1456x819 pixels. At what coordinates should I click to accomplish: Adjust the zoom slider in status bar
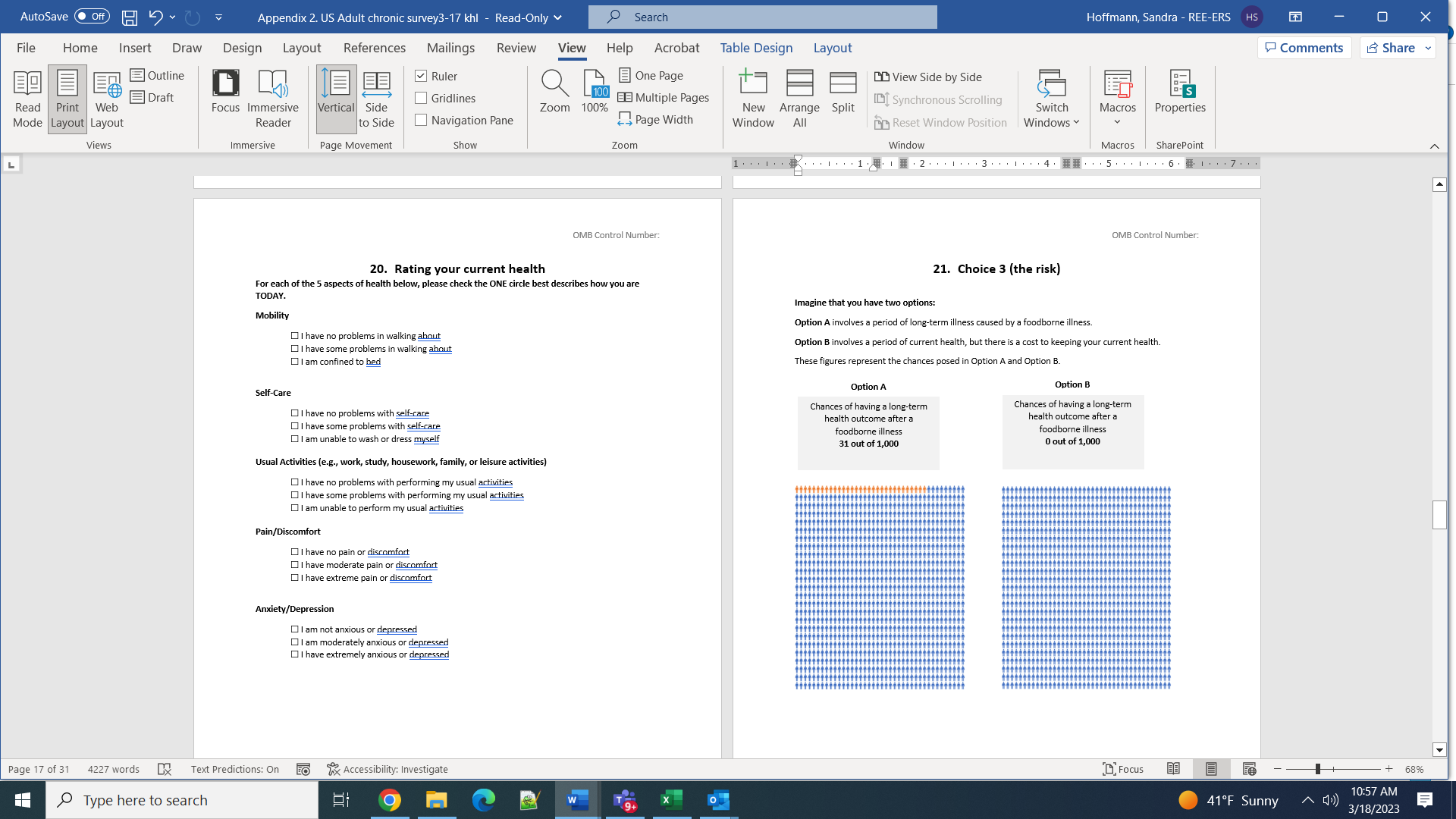pos(1318,769)
